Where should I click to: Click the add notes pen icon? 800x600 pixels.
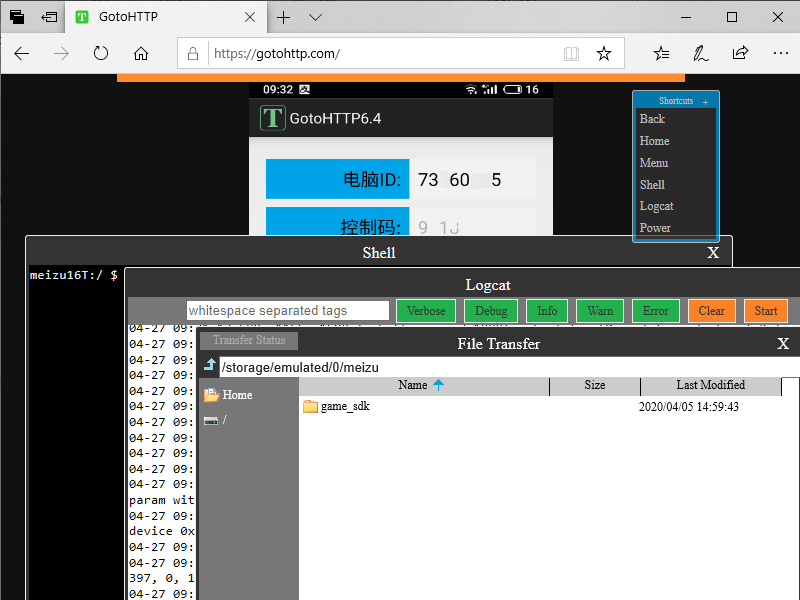[x=701, y=54]
